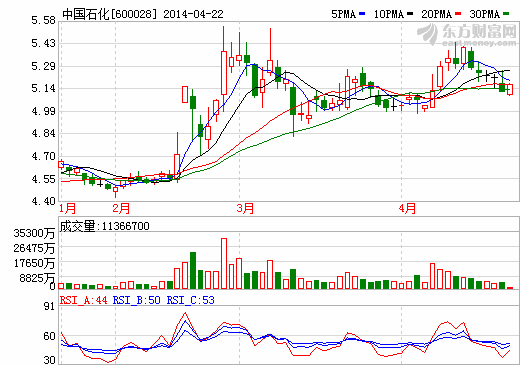Screen dimensions: 520x365
Task: Click the 成交量:11366700 volume label
Action: click(x=105, y=226)
